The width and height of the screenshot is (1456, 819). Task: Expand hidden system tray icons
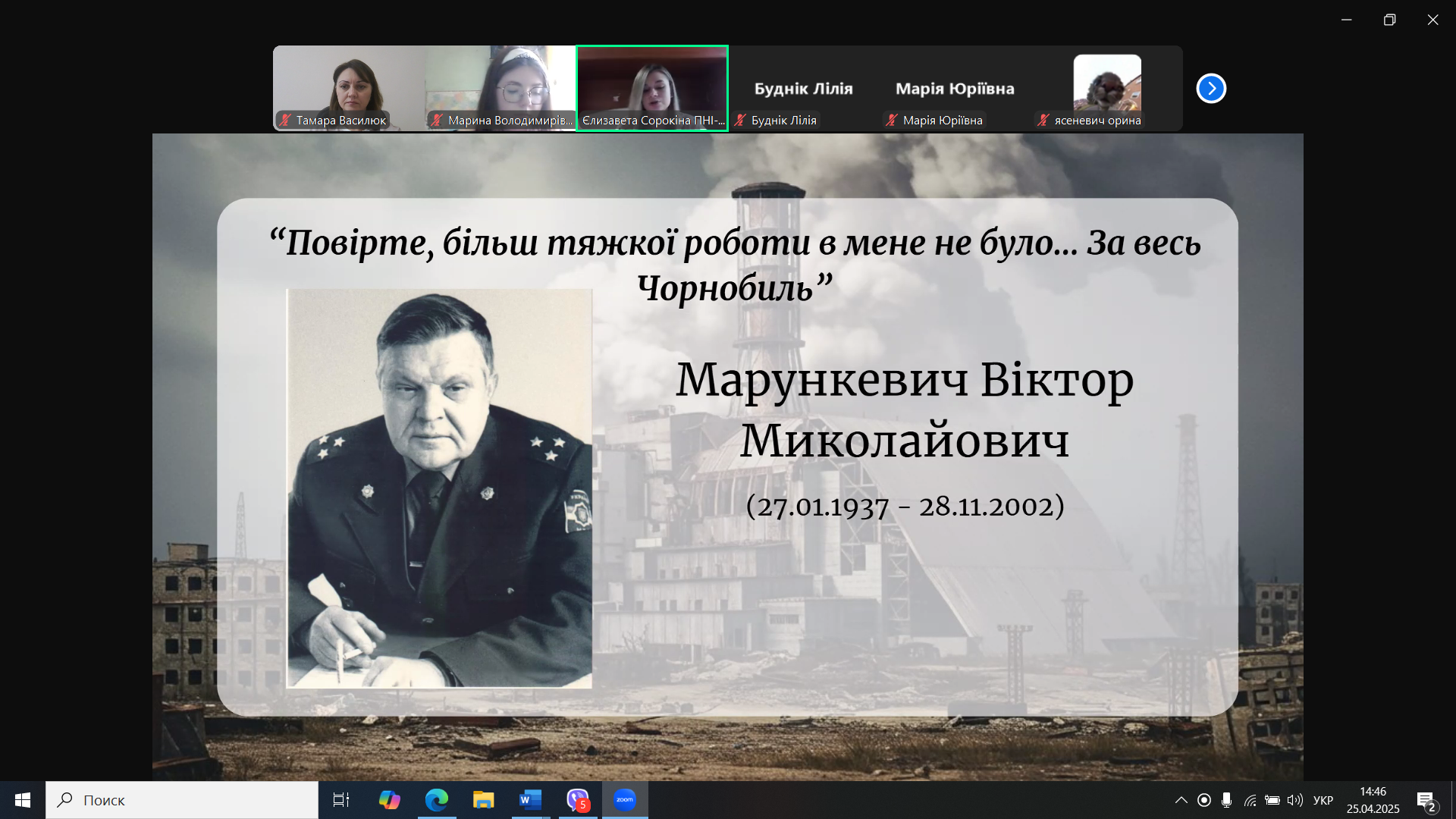pyautogui.click(x=1181, y=800)
